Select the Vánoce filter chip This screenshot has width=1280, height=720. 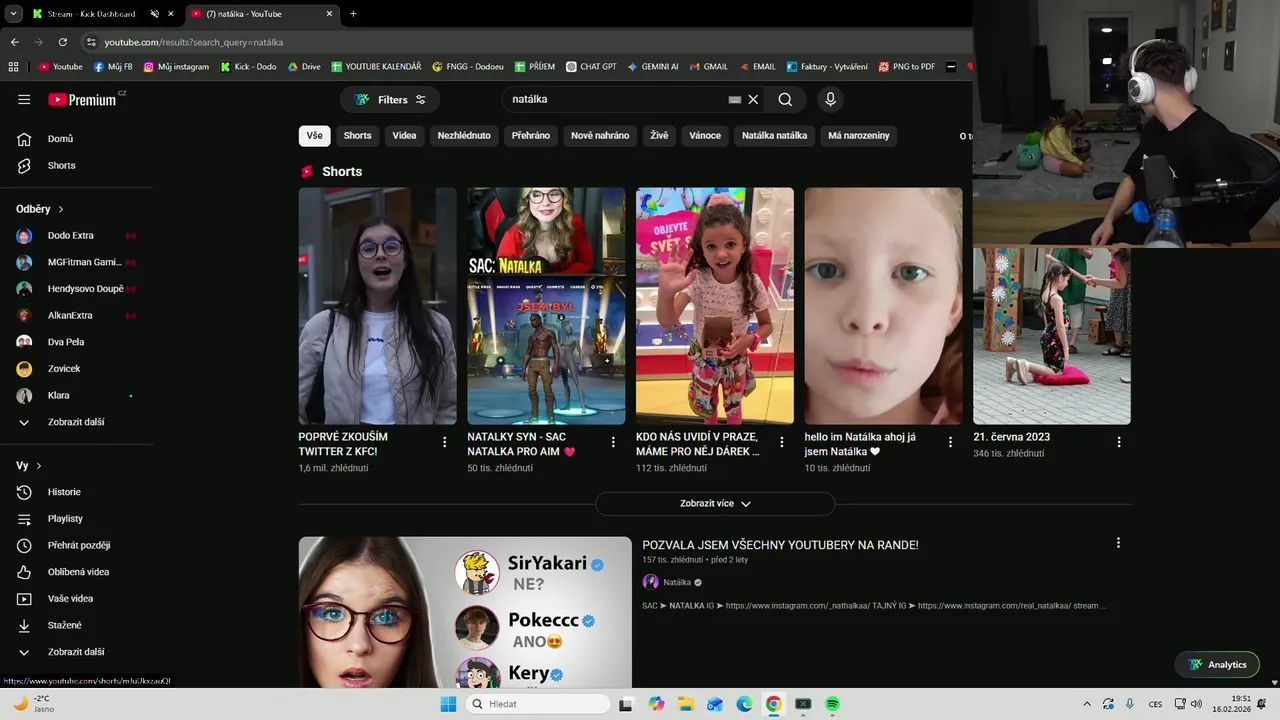[705, 135]
